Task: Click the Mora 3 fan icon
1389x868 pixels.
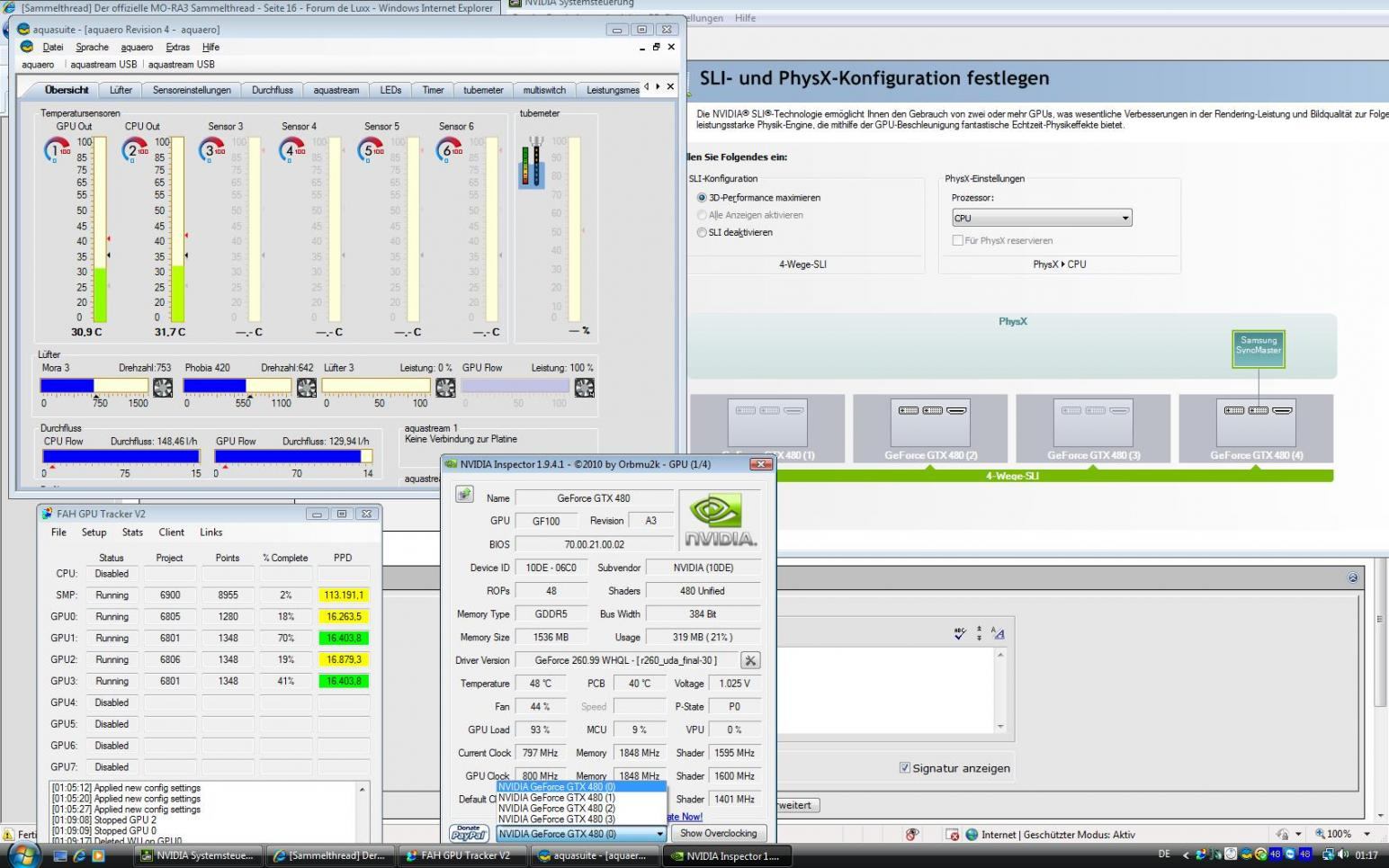Action: click(163, 388)
